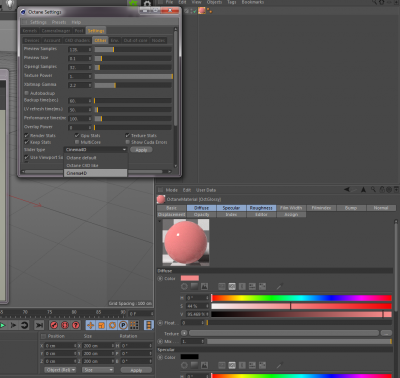Image resolution: width=400 pixels, height=378 pixels.
Task: Toggle the Rotation keyframe circular icon
Action: tap(112, 325)
